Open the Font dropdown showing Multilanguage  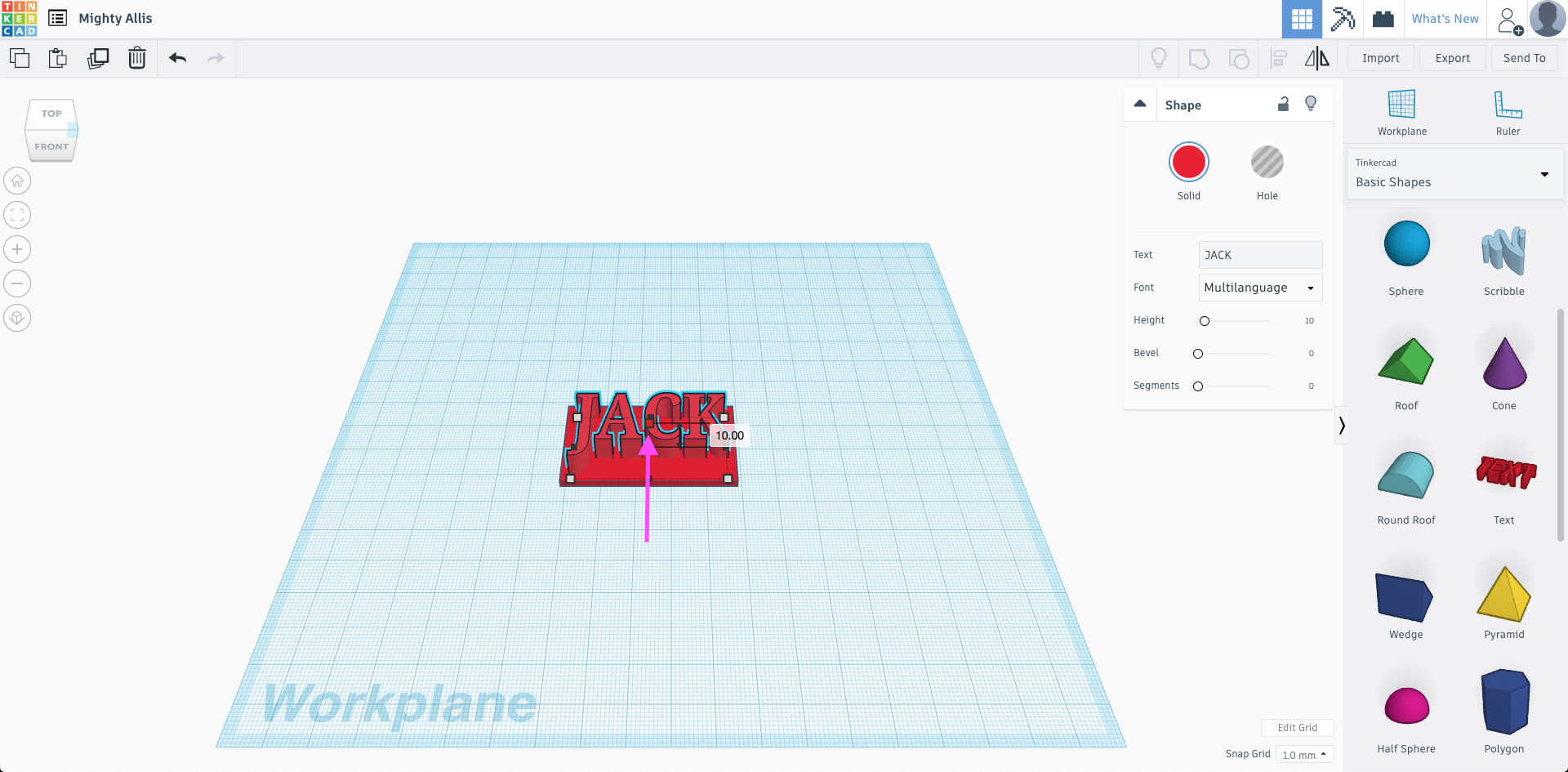(1259, 288)
